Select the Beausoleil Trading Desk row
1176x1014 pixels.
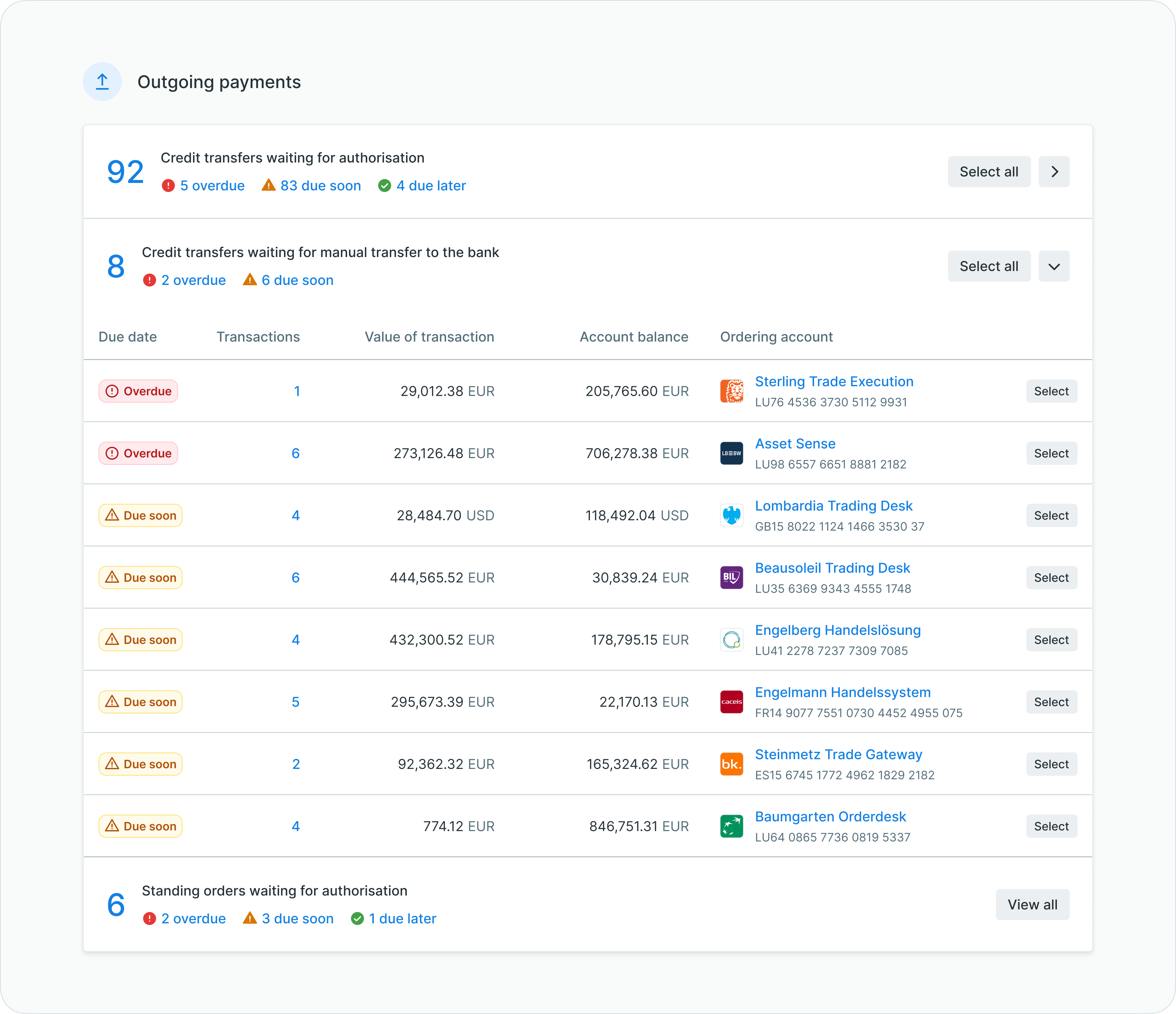[x=1051, y=578]
